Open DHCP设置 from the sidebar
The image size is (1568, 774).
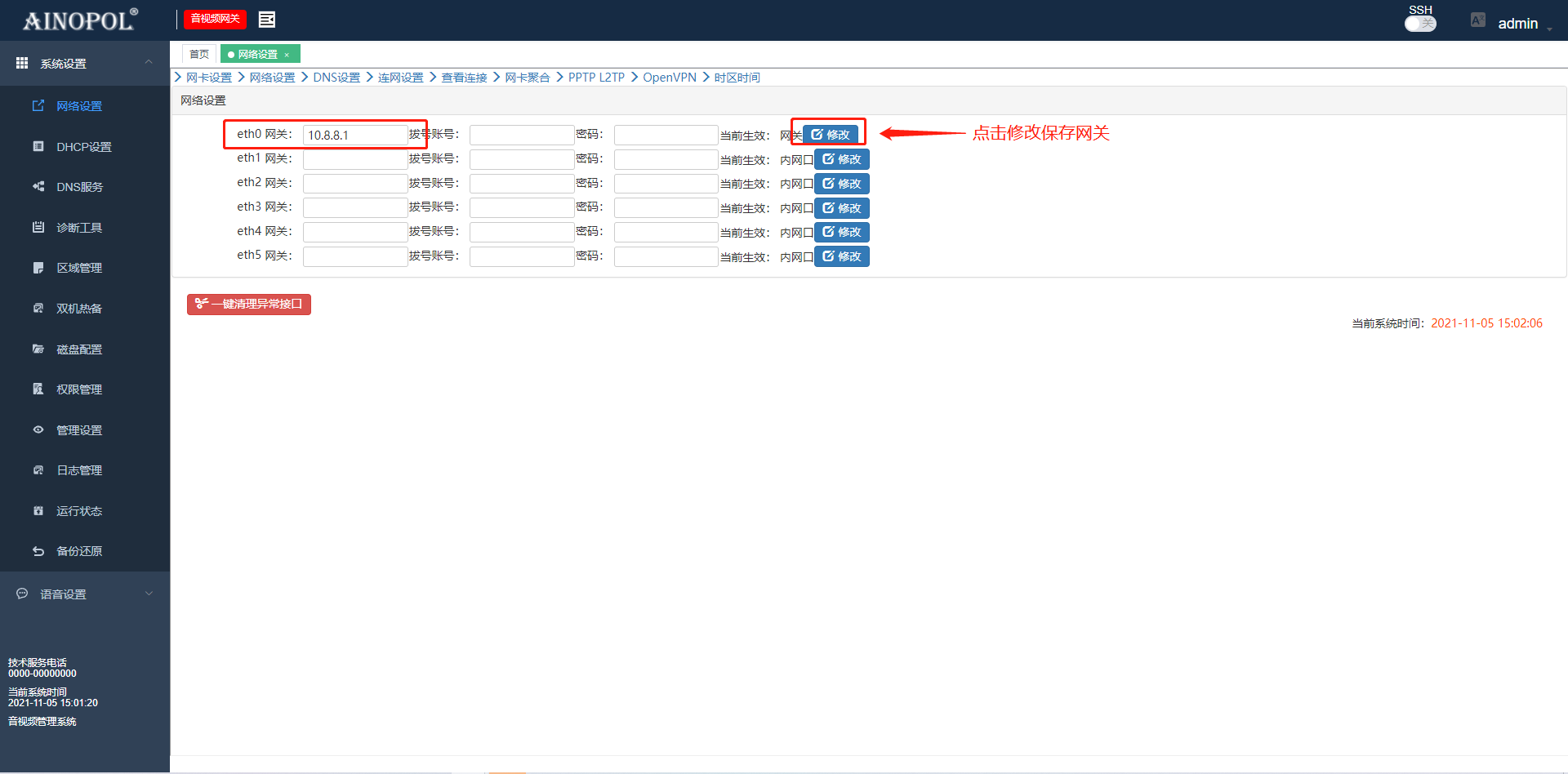point(83,147)
